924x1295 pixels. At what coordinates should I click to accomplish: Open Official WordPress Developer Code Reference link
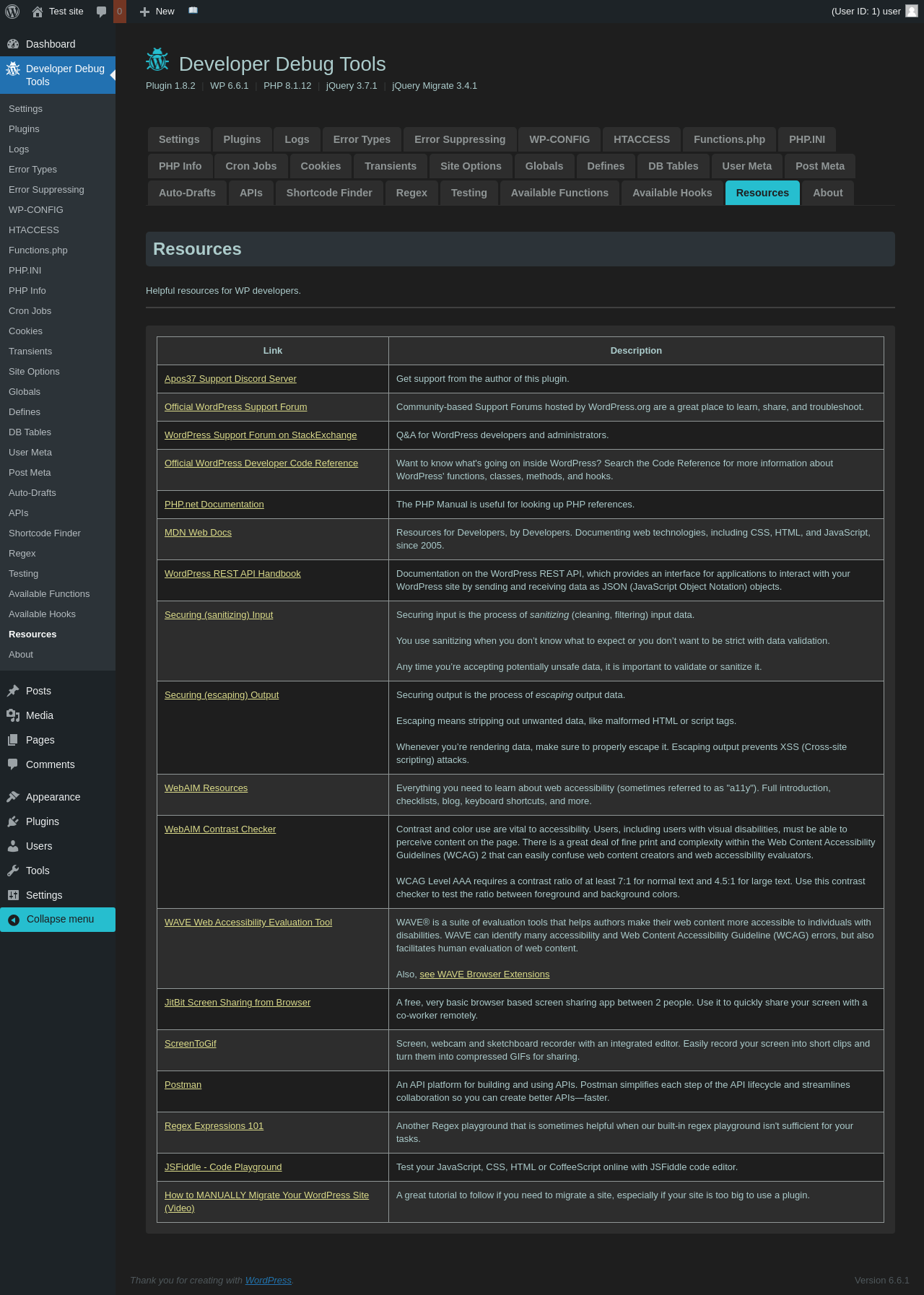click(x=261, y=463)
